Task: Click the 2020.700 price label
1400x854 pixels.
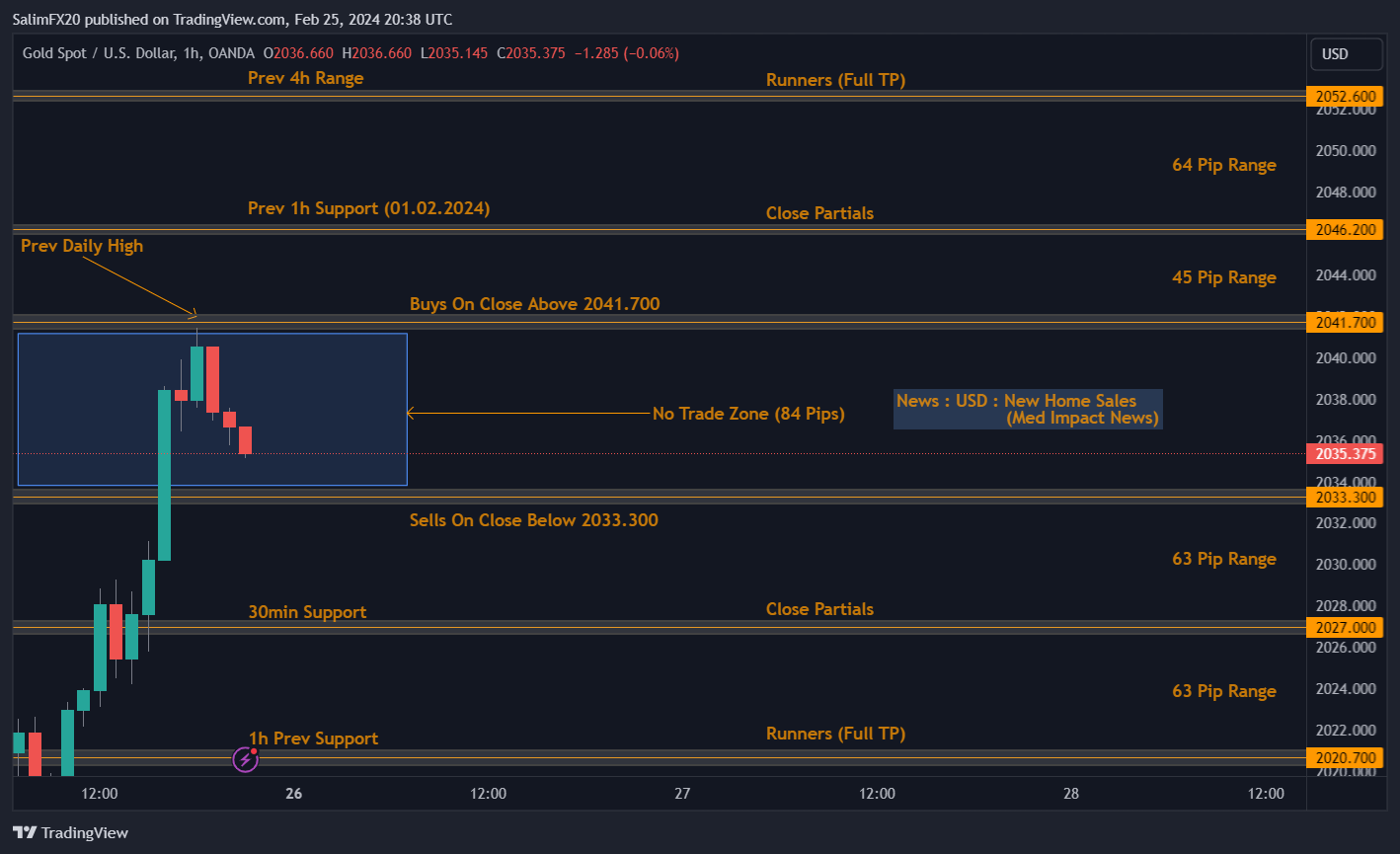Action: tap(1345, 758)
